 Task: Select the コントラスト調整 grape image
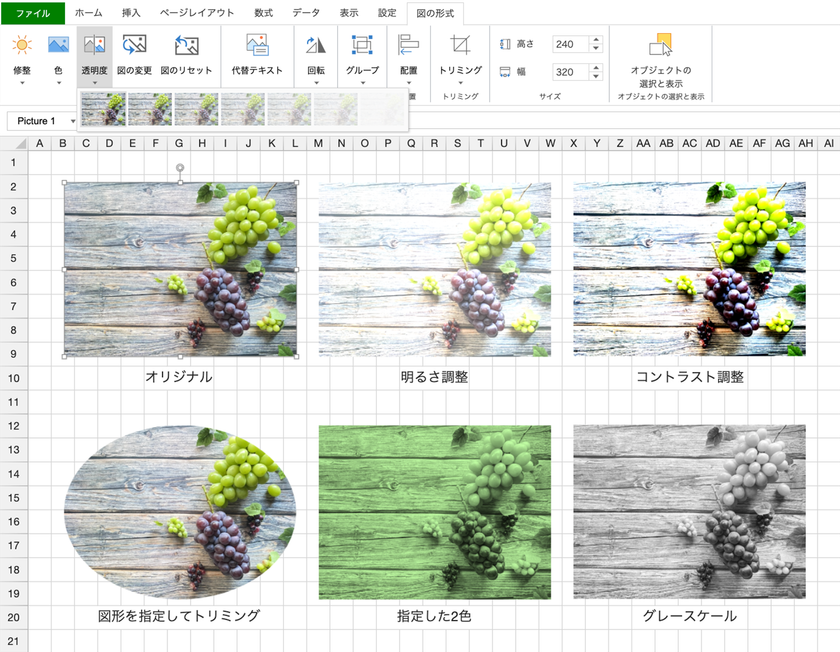(x=689, y=269)
